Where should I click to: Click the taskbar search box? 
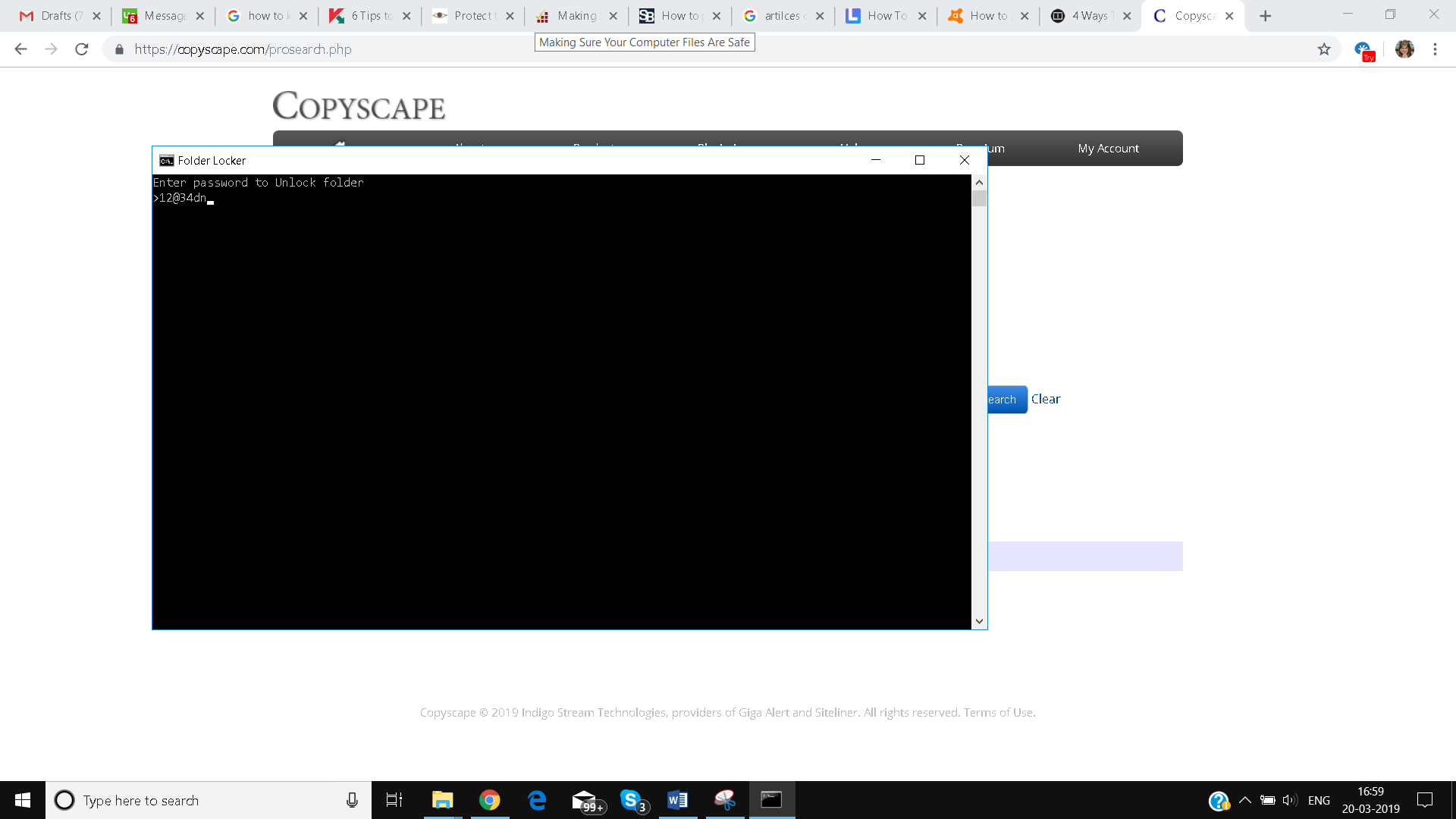209,800
